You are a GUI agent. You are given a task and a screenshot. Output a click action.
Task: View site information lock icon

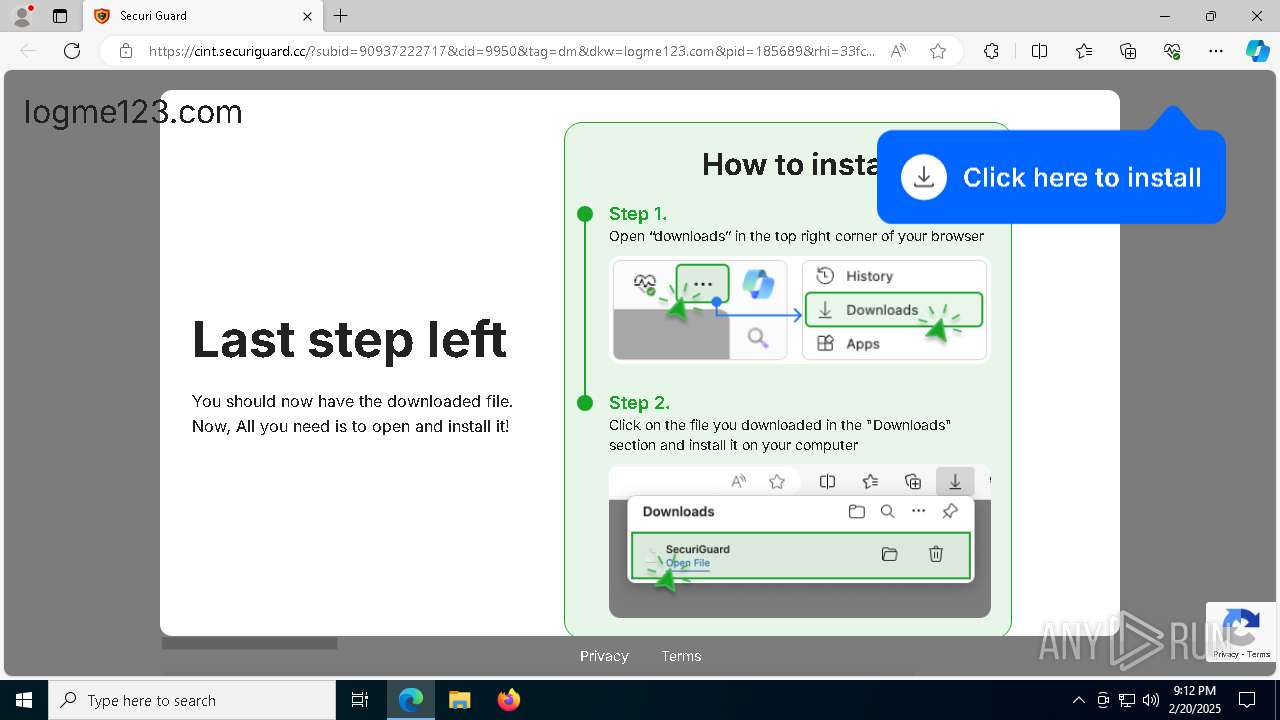pyautogui.click(x=126, y=51)
